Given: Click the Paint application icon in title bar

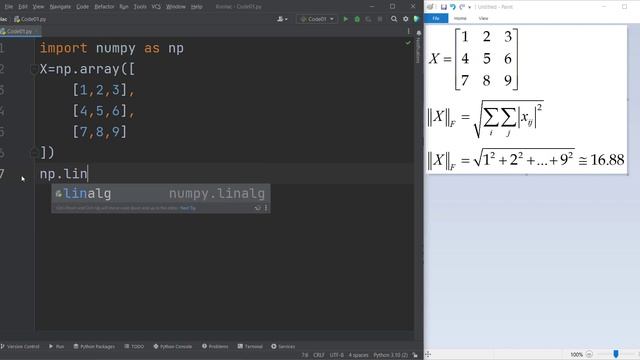Looking at the screenshot, I should point(430,7).
